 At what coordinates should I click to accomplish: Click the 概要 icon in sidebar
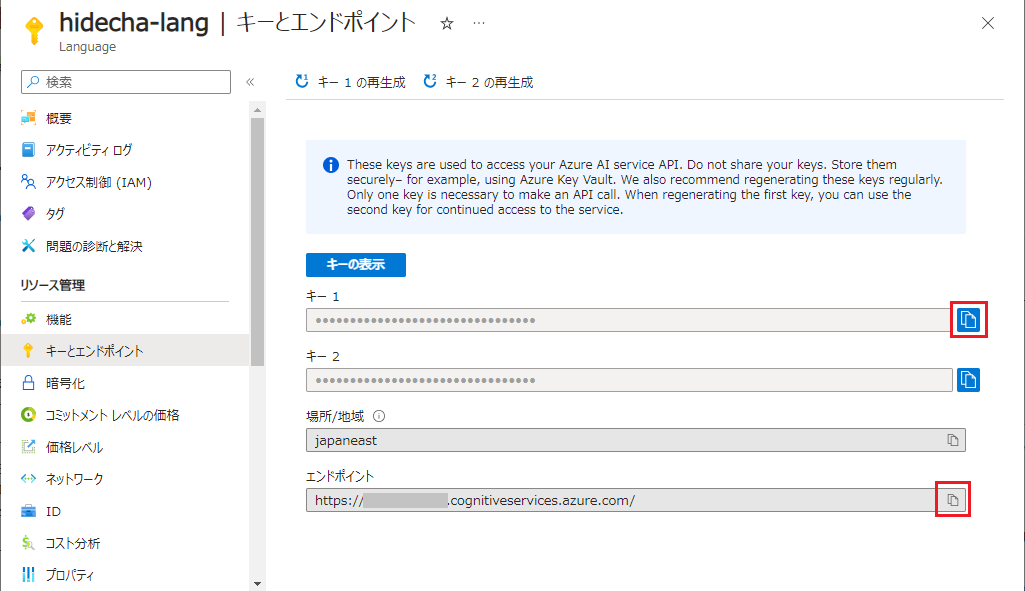click(28, 118)
